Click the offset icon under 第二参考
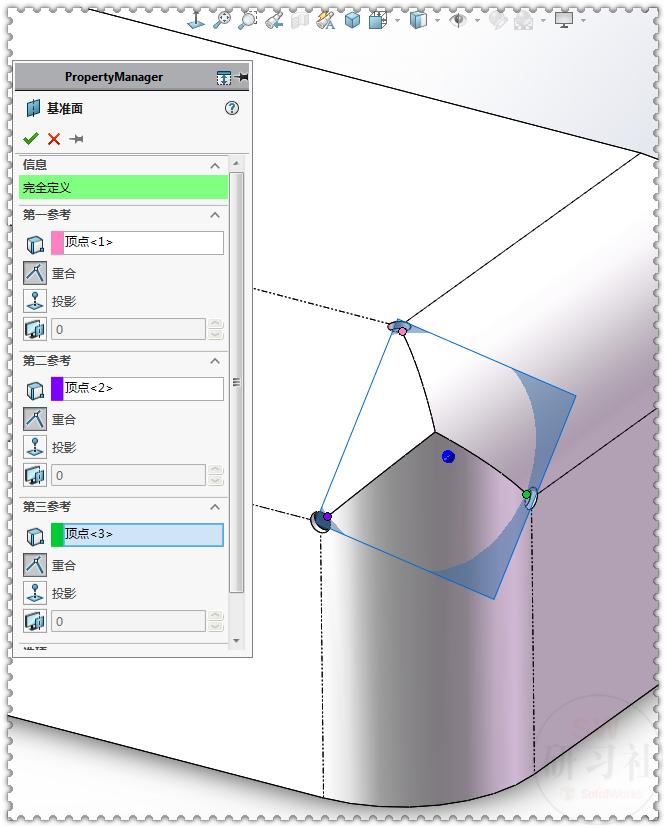 [35, 475]
